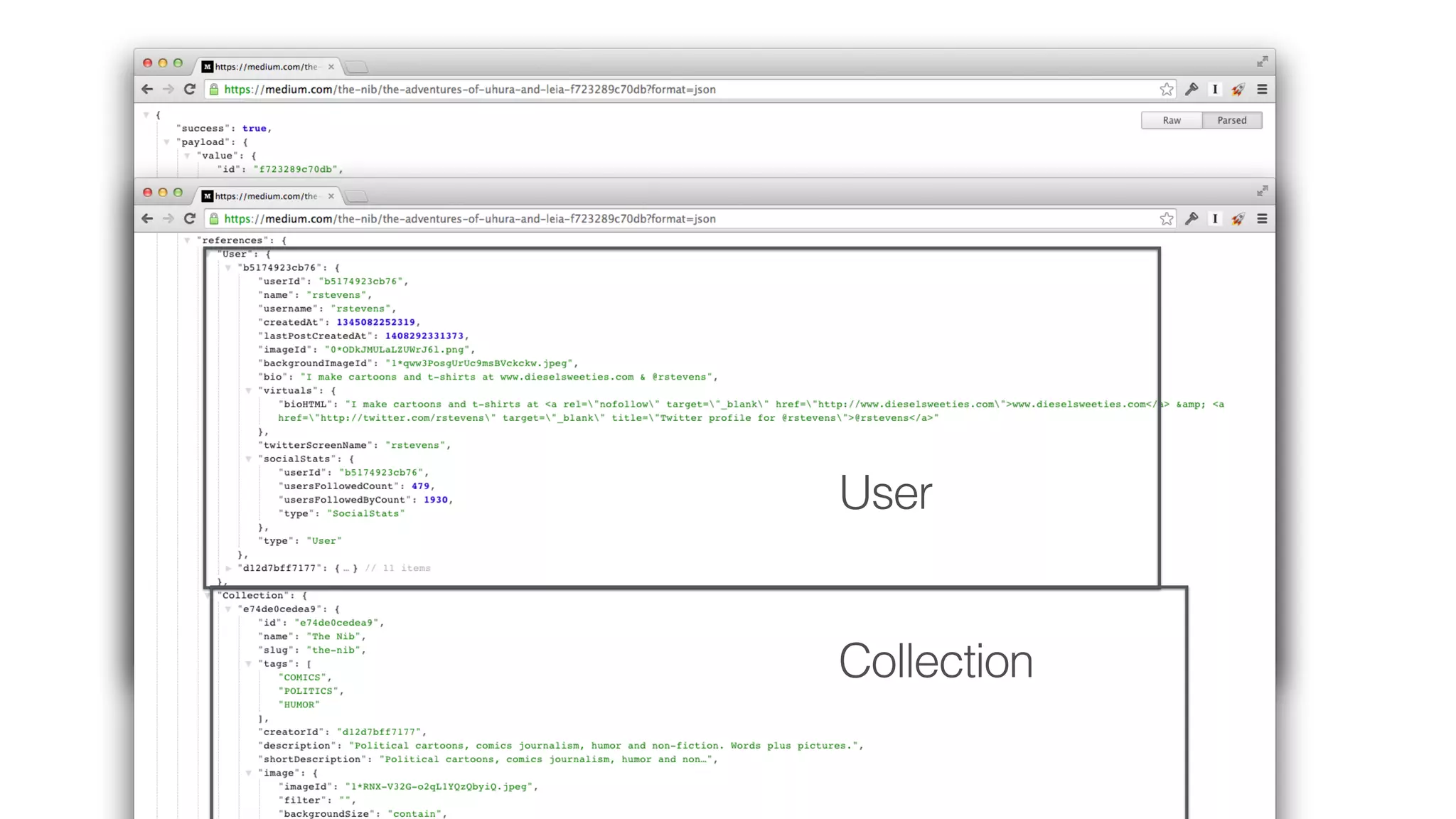Open the key extension in front window

1192,218
